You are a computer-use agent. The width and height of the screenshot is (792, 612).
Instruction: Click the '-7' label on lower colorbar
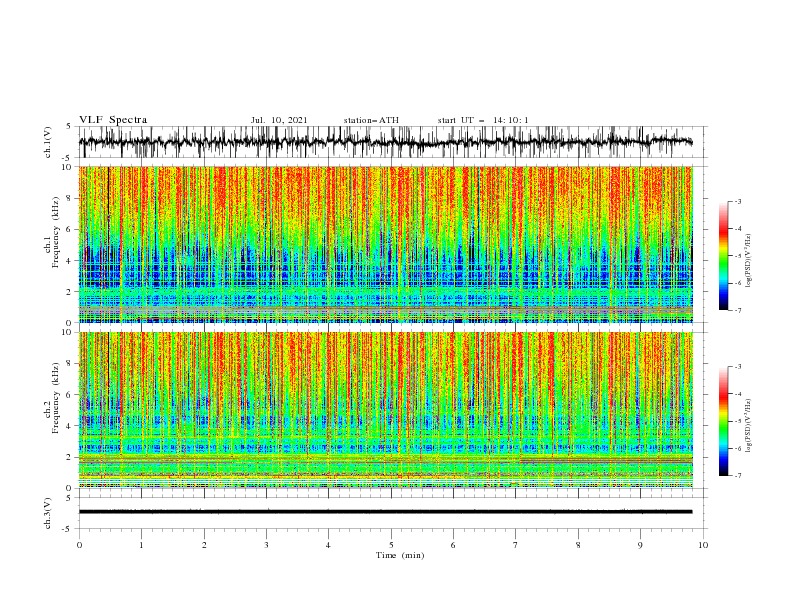[x=737, y=475]
